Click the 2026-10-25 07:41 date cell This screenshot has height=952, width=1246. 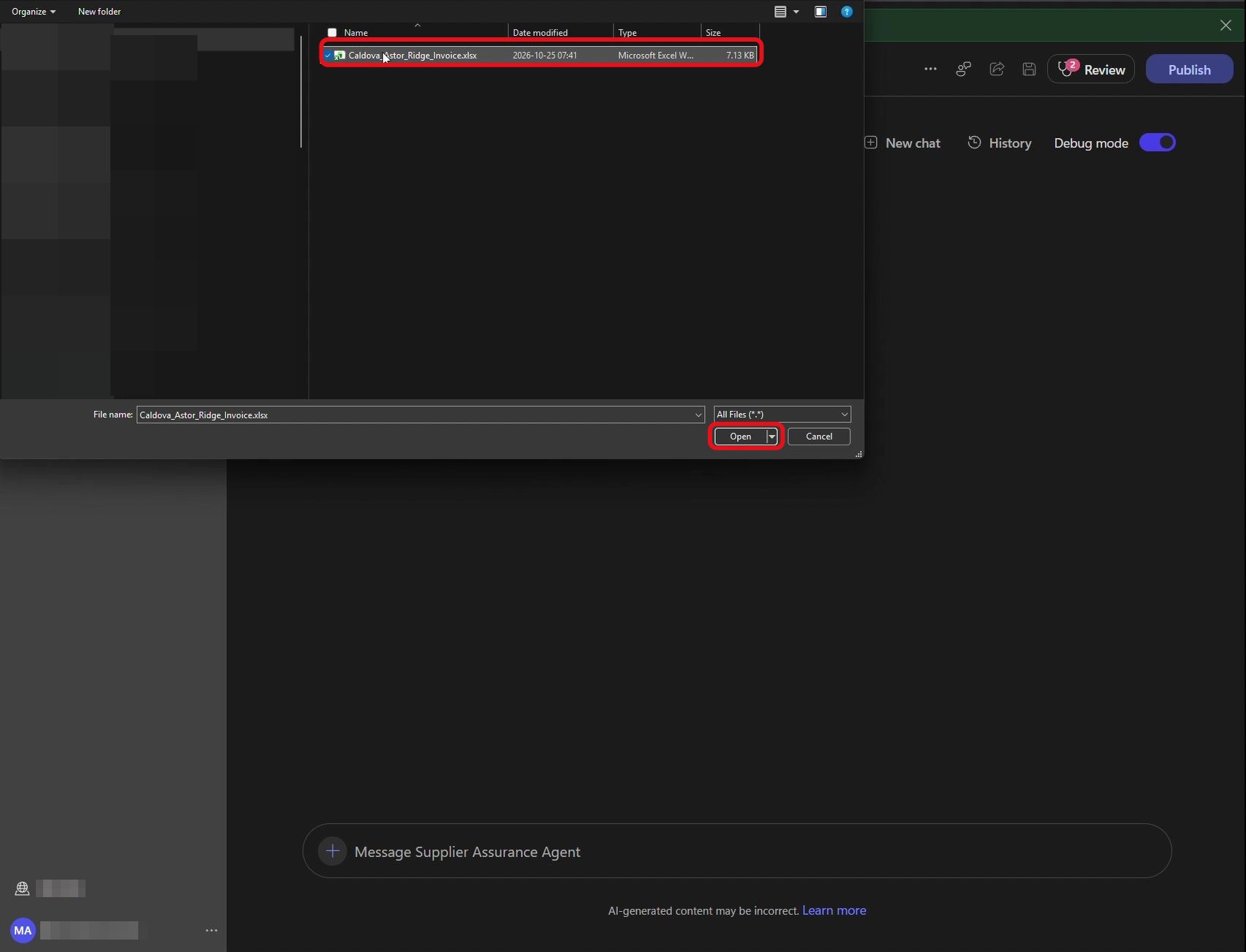pyautogui.click(x=545, y=56)
